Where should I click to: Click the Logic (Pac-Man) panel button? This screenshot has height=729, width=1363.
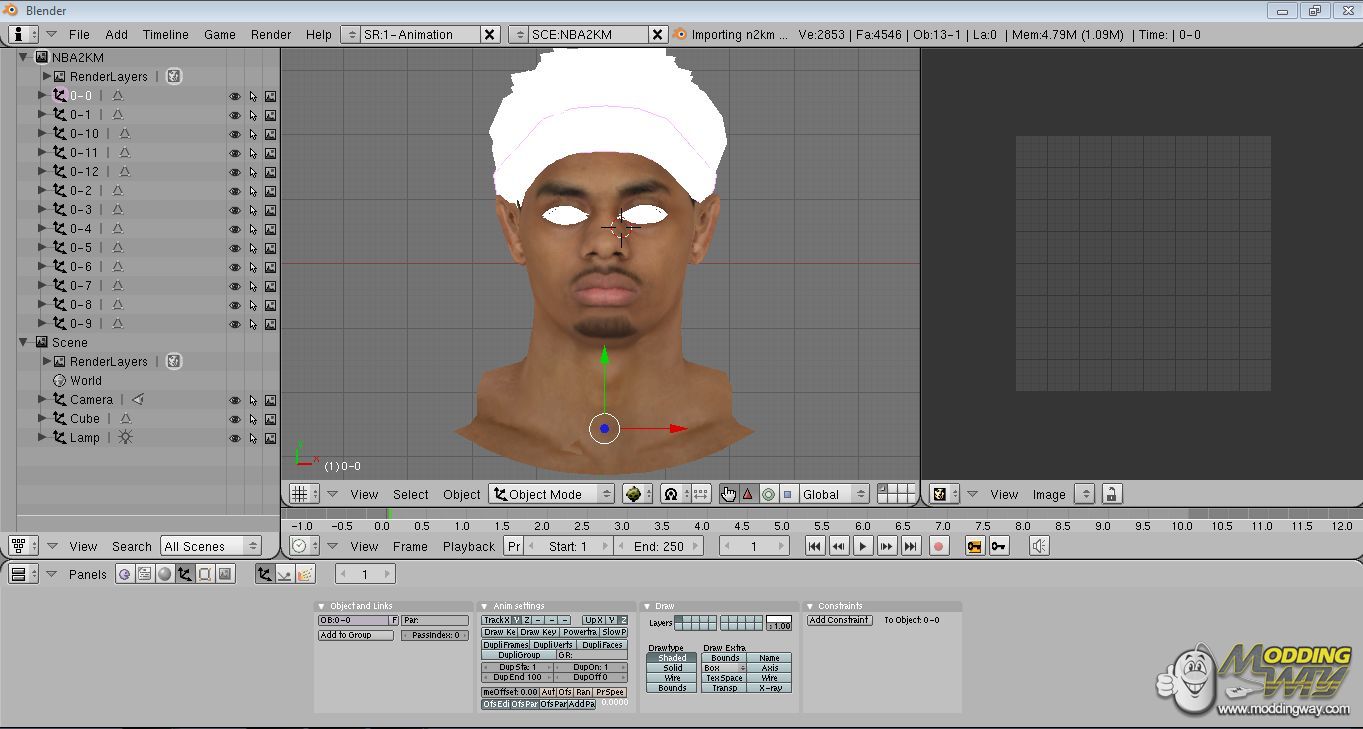tap(124, 574)
